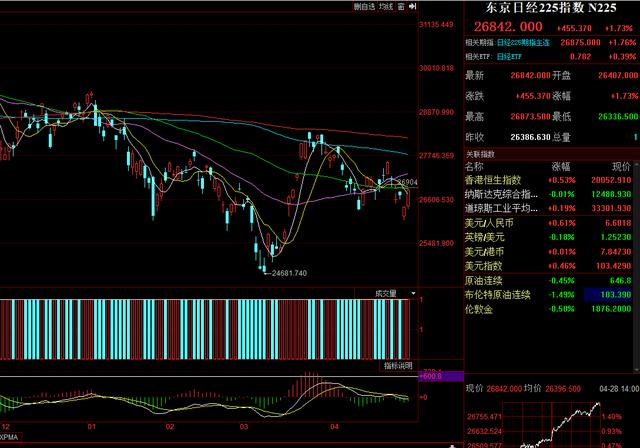Image resolution: width=640 pixels, height=448 pixels.
Task: Click the highlighted 103.390 price cell
Action: point(608,295)
